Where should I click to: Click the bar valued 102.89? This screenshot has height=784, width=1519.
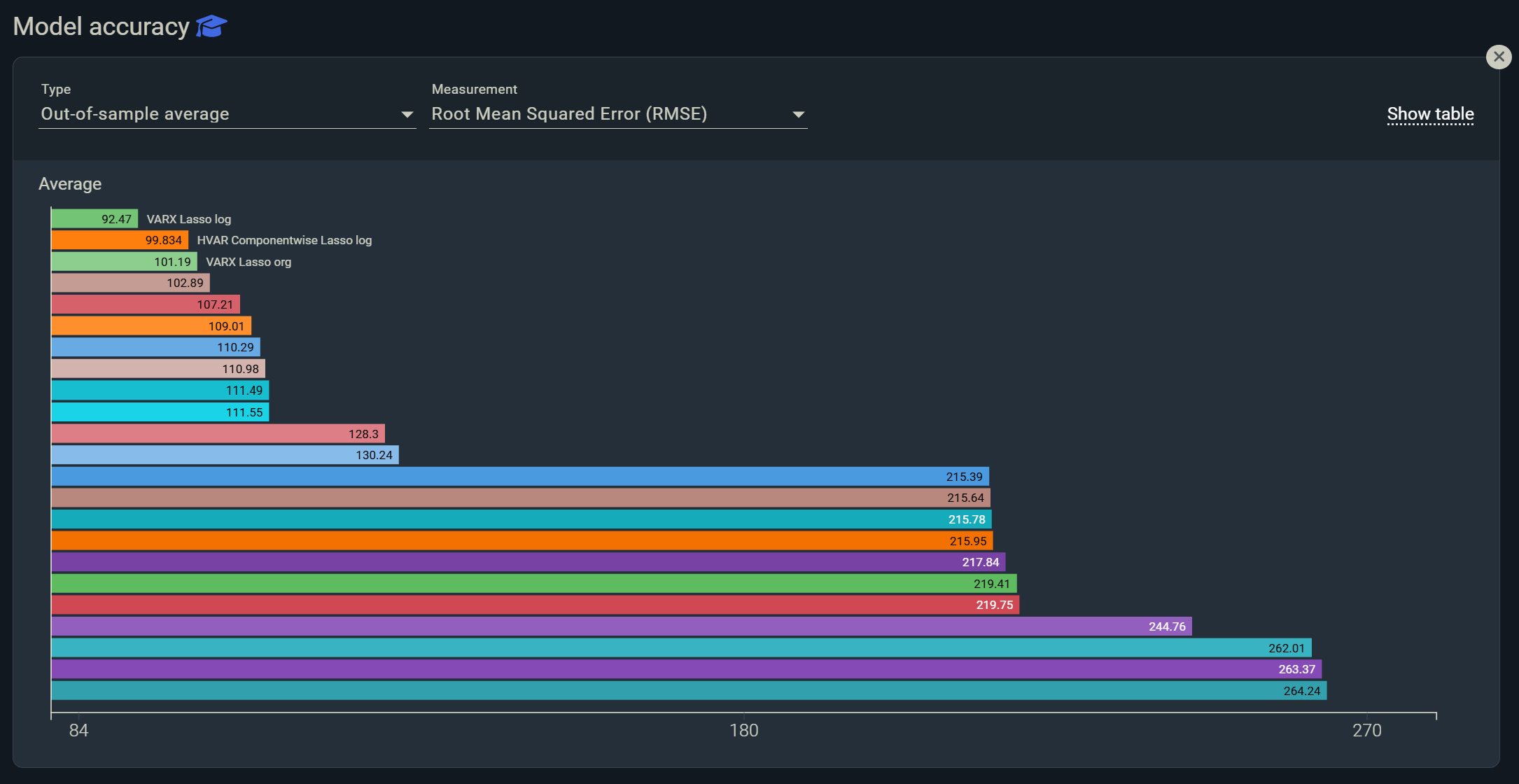point(129,283)
